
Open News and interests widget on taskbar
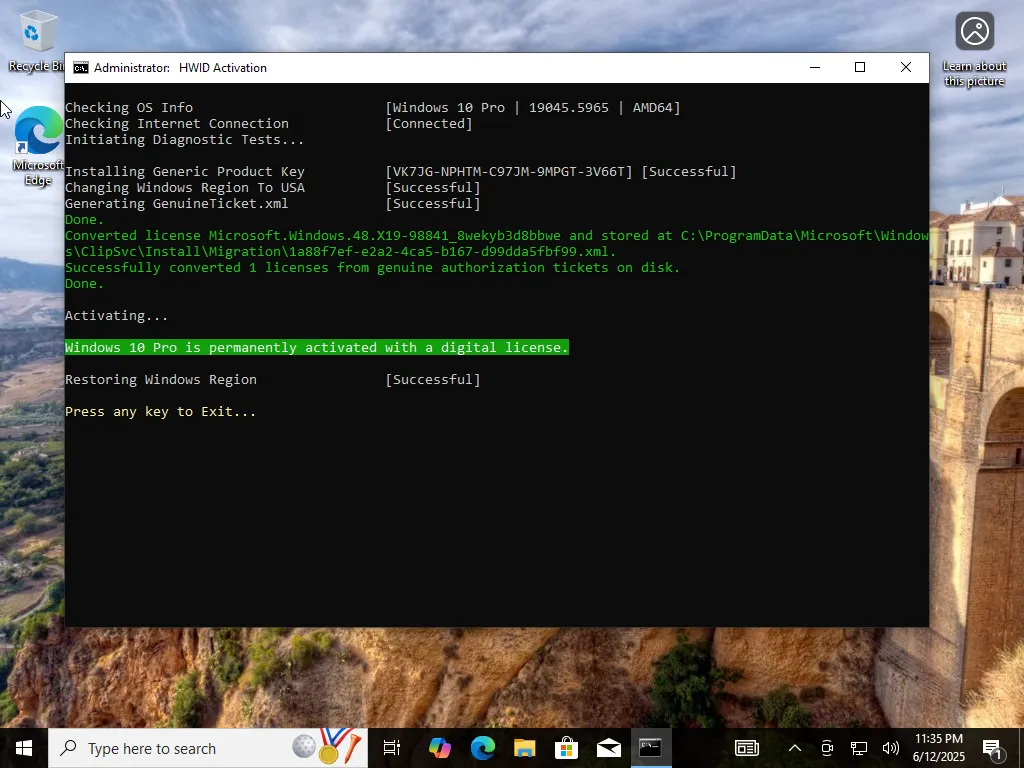click(746, 748)
